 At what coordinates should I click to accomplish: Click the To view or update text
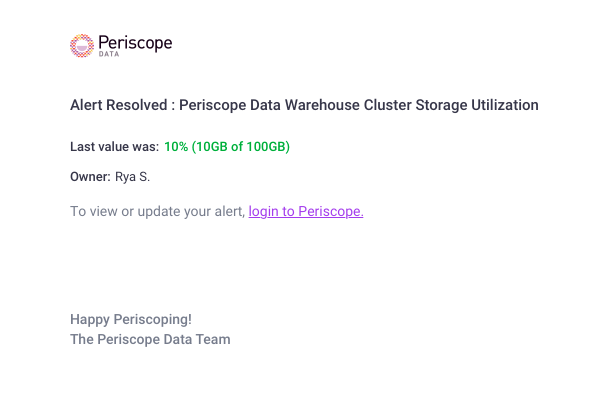125,211
